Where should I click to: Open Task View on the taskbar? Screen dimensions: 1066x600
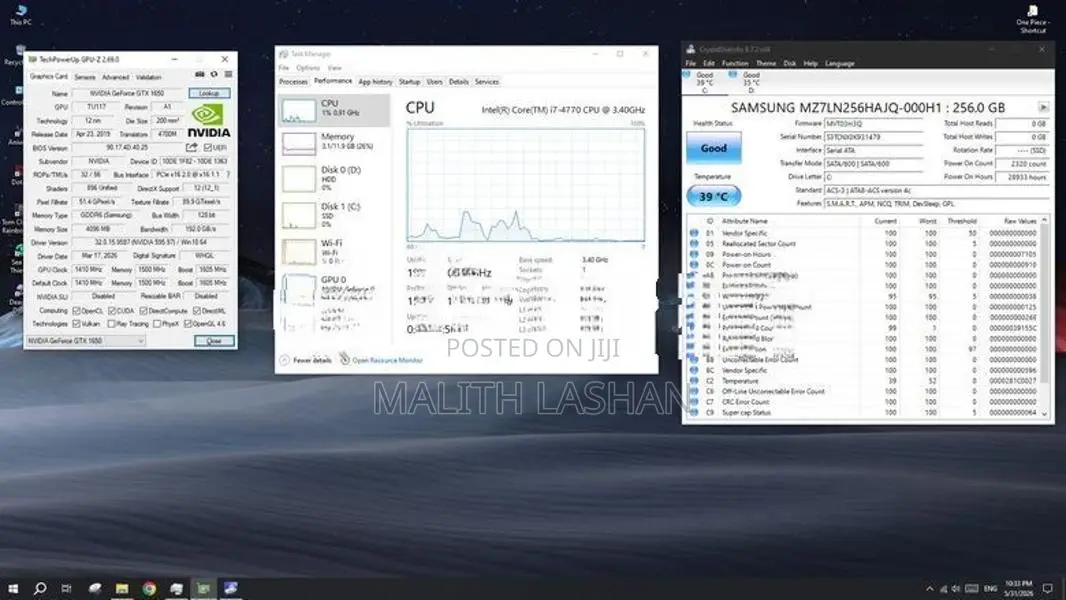pos(67,588)
